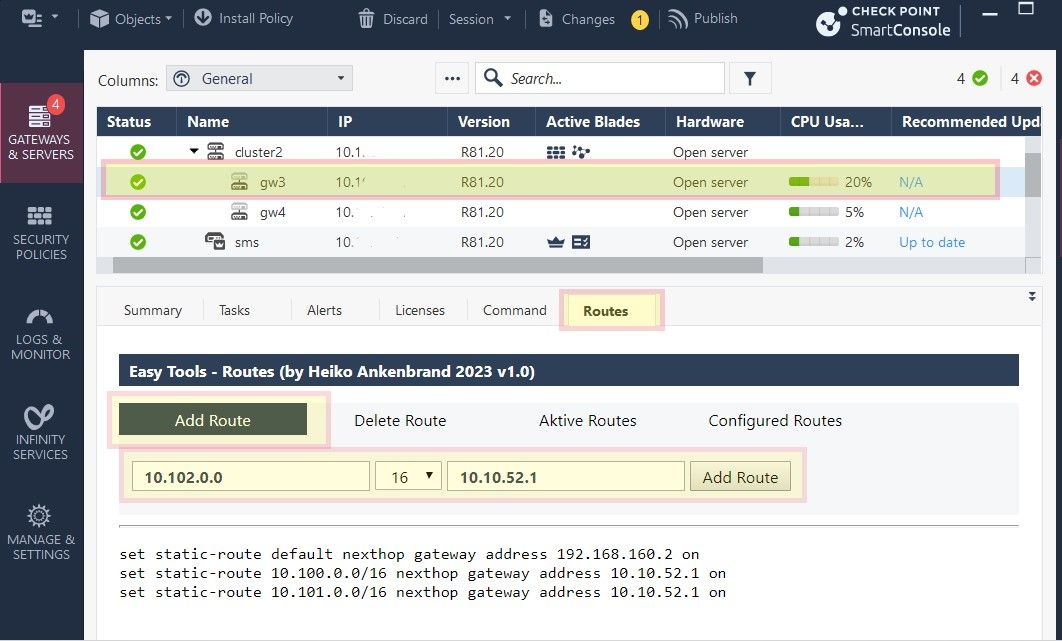1062x641 pixels.
Task: Click the Discard trash icon
Action: 366,19
